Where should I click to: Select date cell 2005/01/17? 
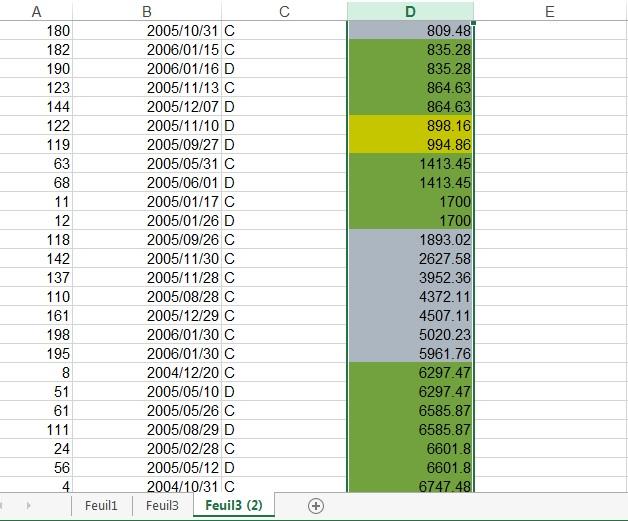[147, 201]
